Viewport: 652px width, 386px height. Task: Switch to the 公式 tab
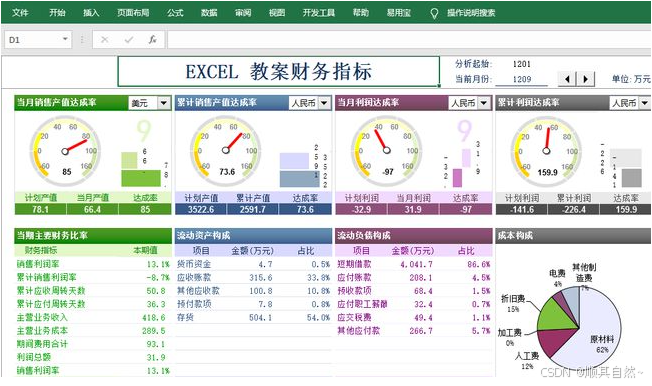[175, 12]
